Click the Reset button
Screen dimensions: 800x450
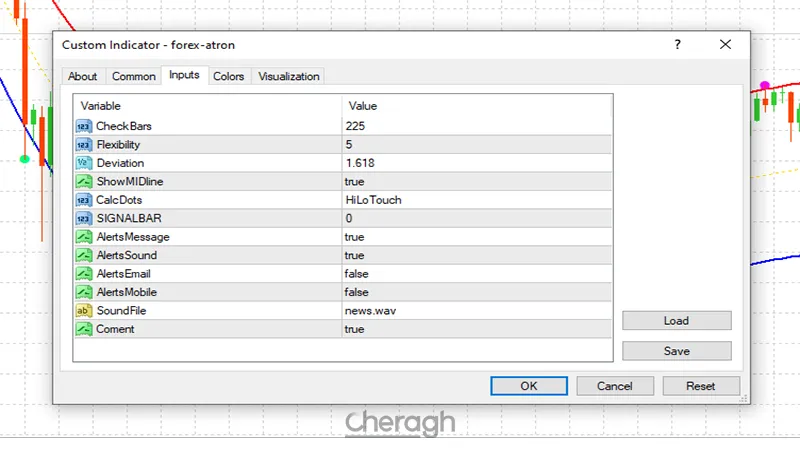(x=700, y=386)
